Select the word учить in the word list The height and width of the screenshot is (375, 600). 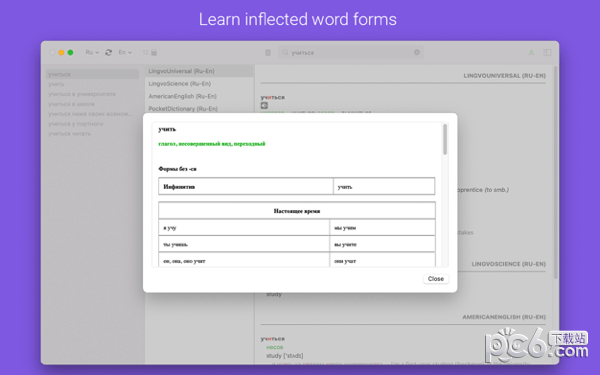pos(92,84)
